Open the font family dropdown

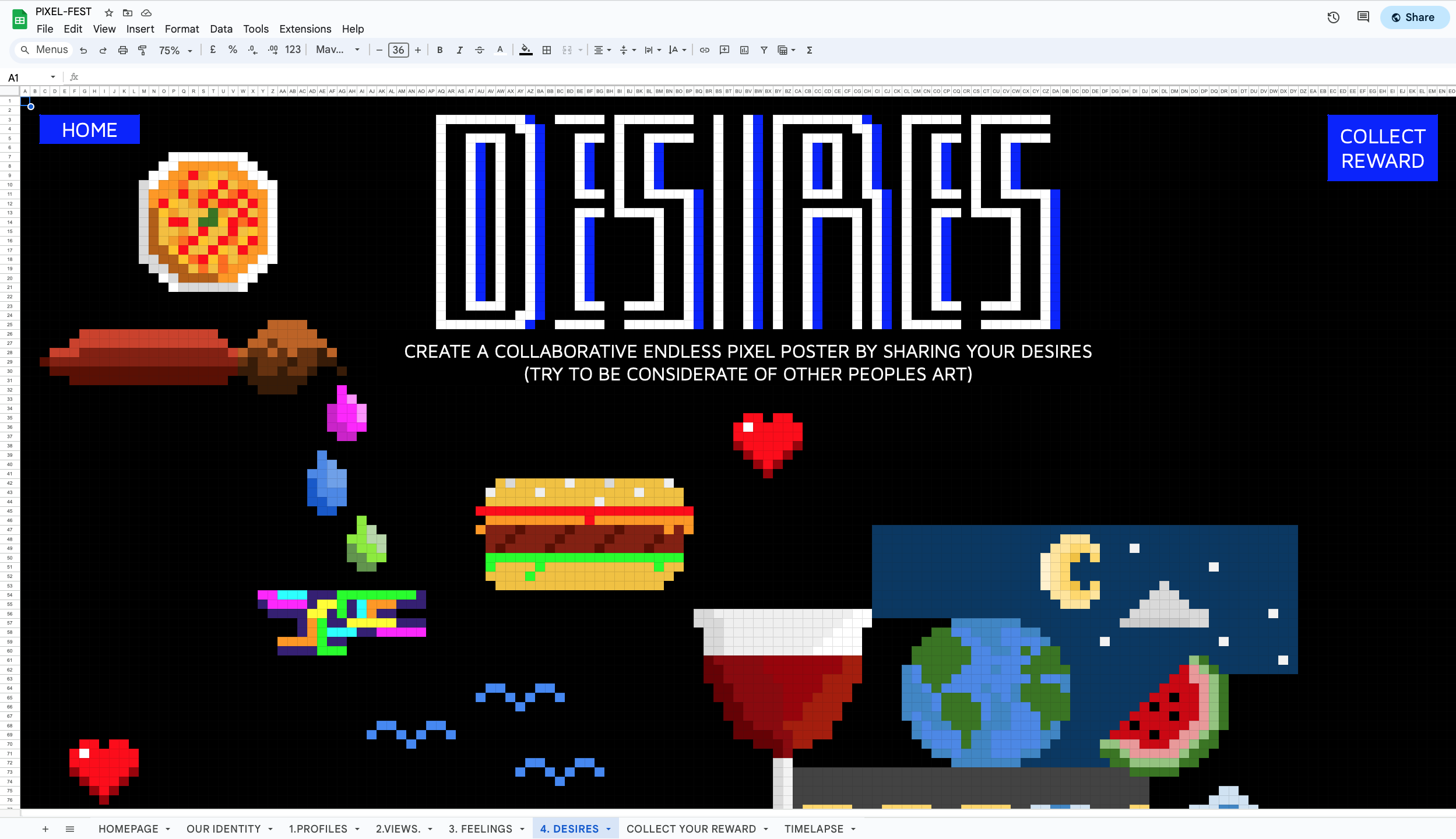coord(337,50)
